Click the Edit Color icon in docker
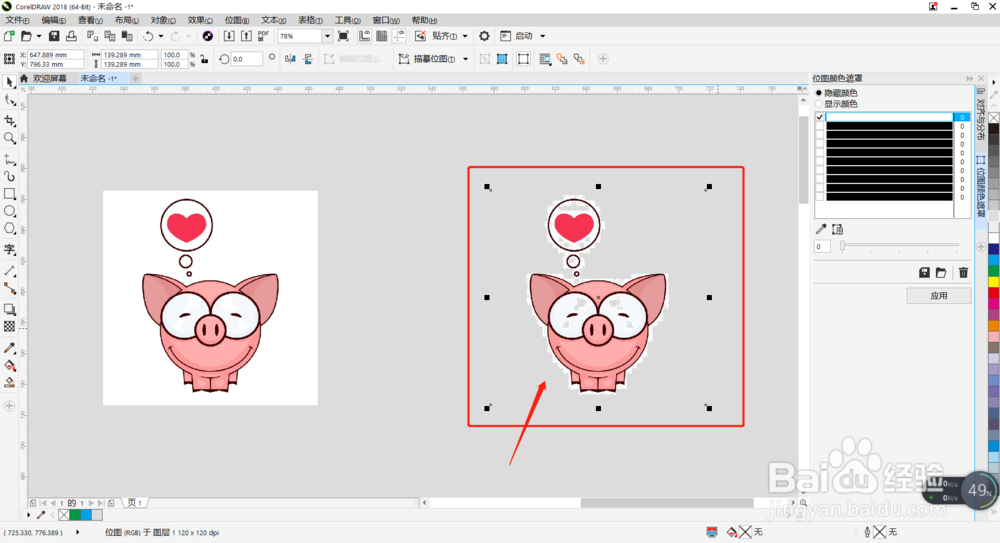1000x543 pixels. [837, 229]
